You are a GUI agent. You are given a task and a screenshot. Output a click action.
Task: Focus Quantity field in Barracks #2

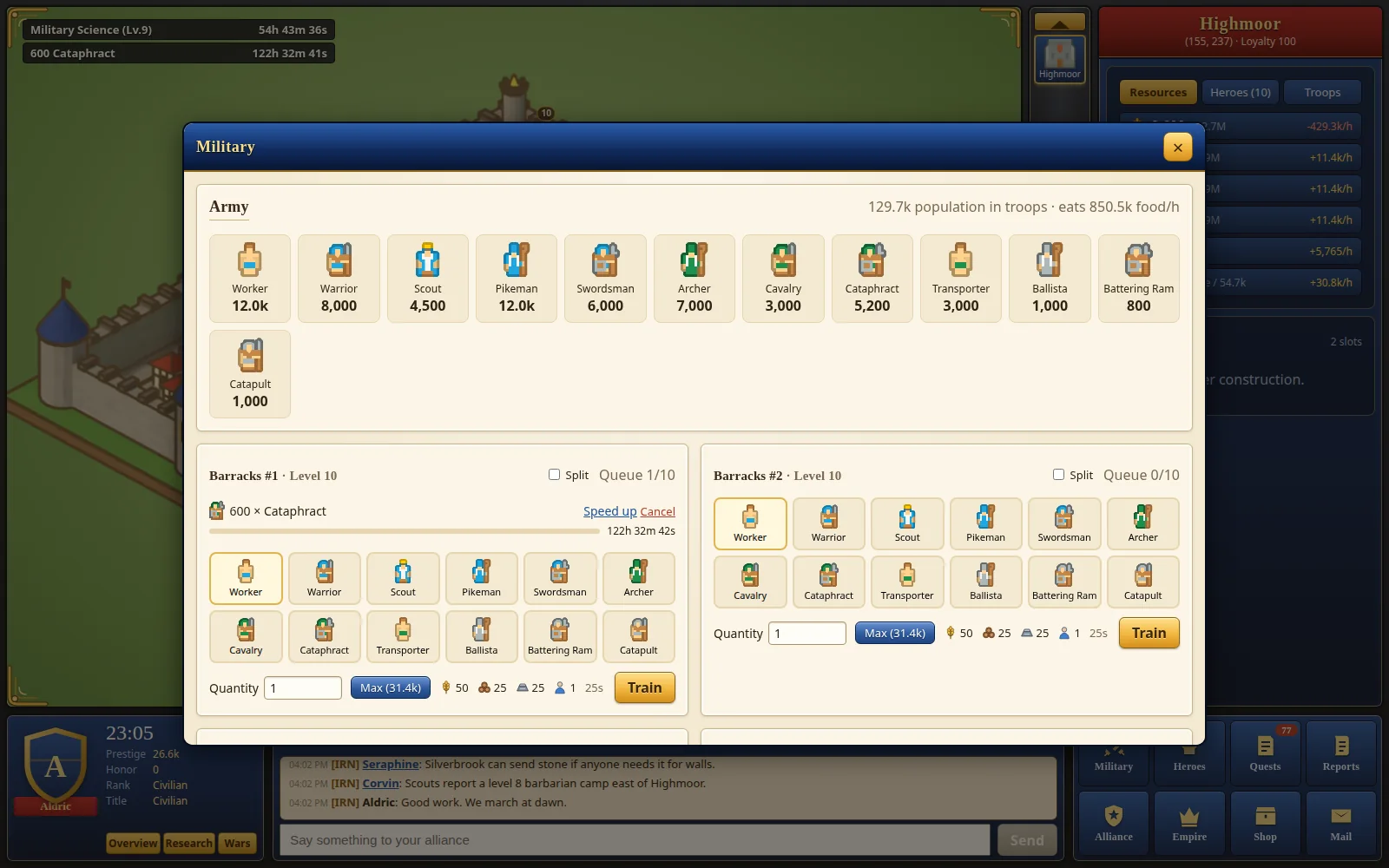(x=806, y=634)
